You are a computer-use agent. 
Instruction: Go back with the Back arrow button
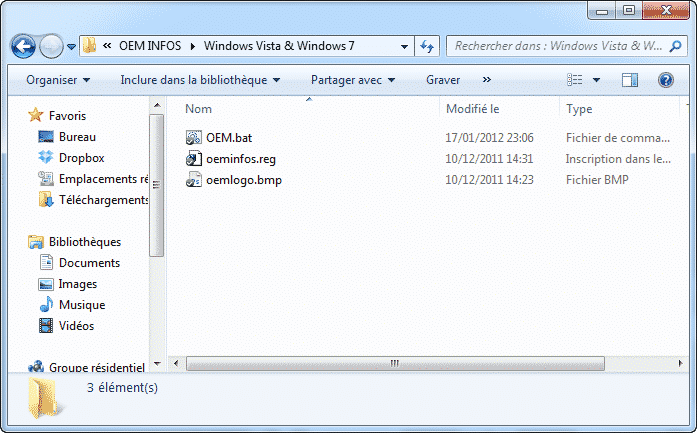coord(23,46)
